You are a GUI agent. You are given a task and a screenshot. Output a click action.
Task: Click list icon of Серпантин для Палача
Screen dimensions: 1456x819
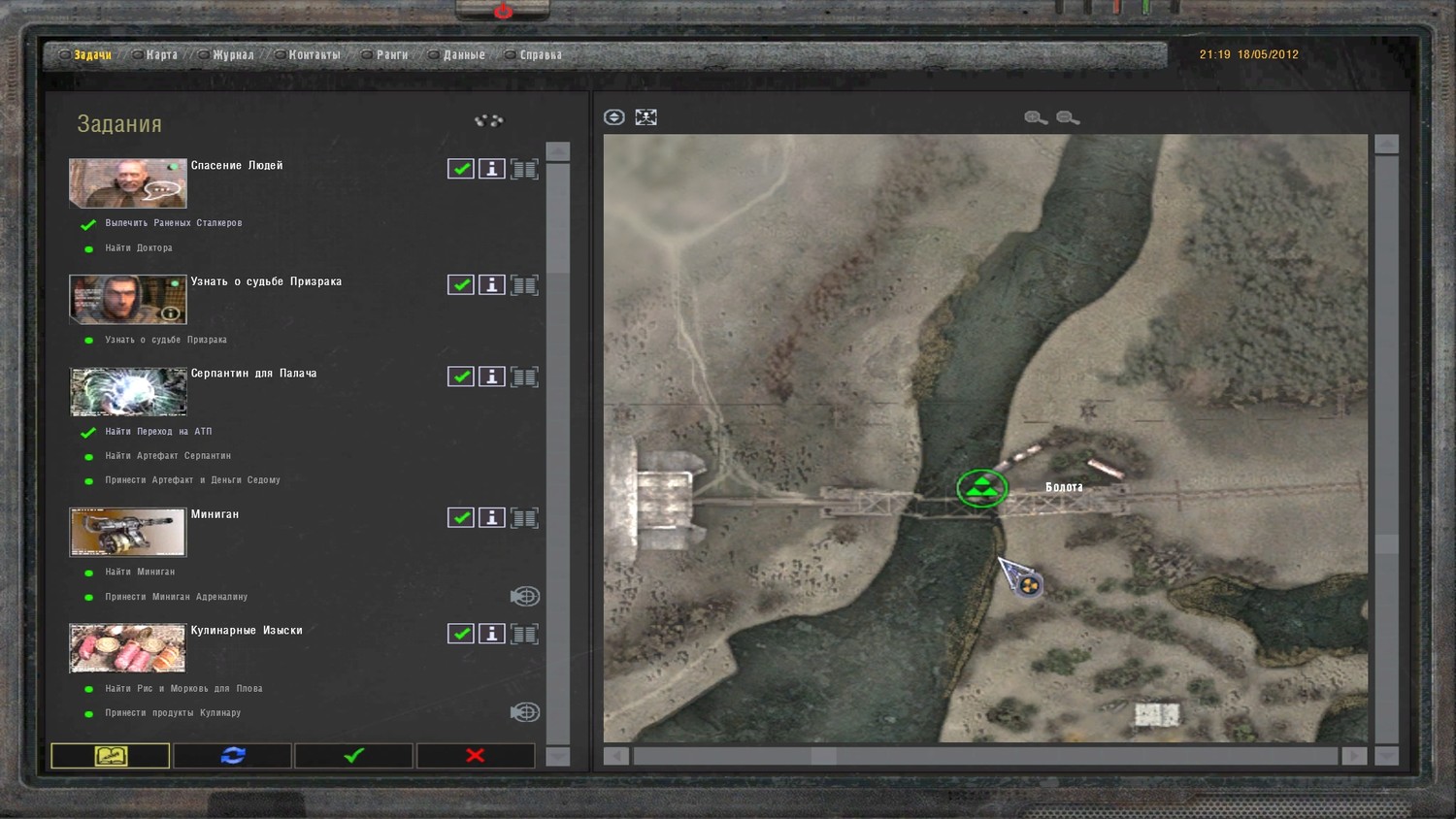[524, 377]
